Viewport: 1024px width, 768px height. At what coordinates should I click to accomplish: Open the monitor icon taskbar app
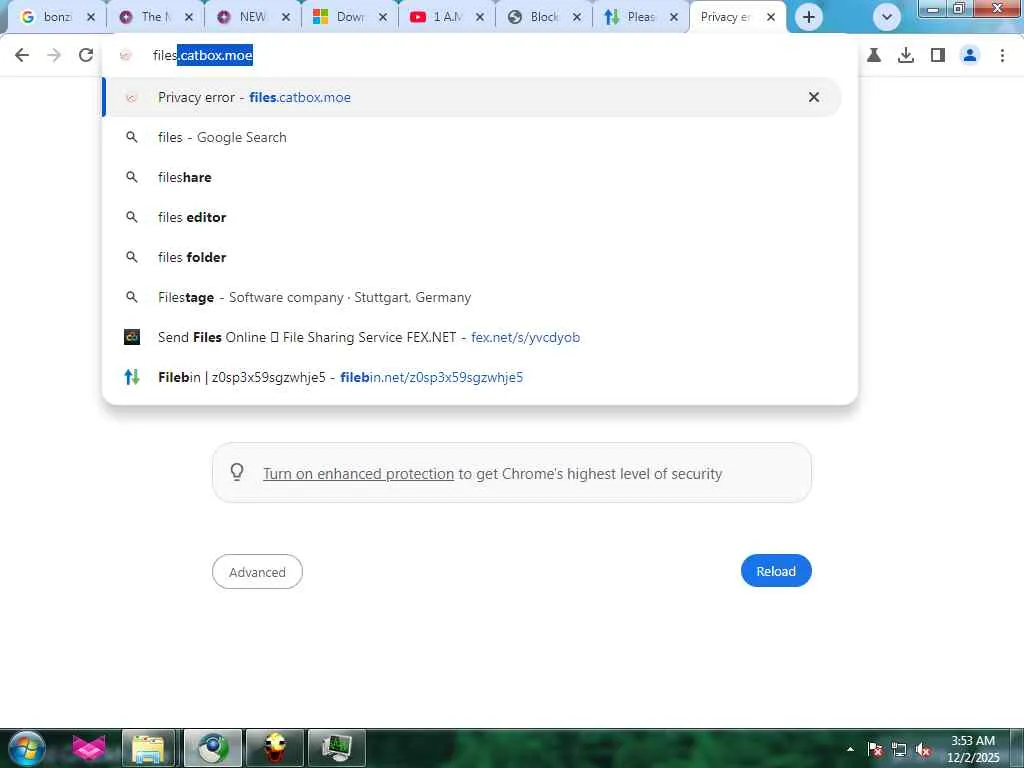click(x=336, y=748)
